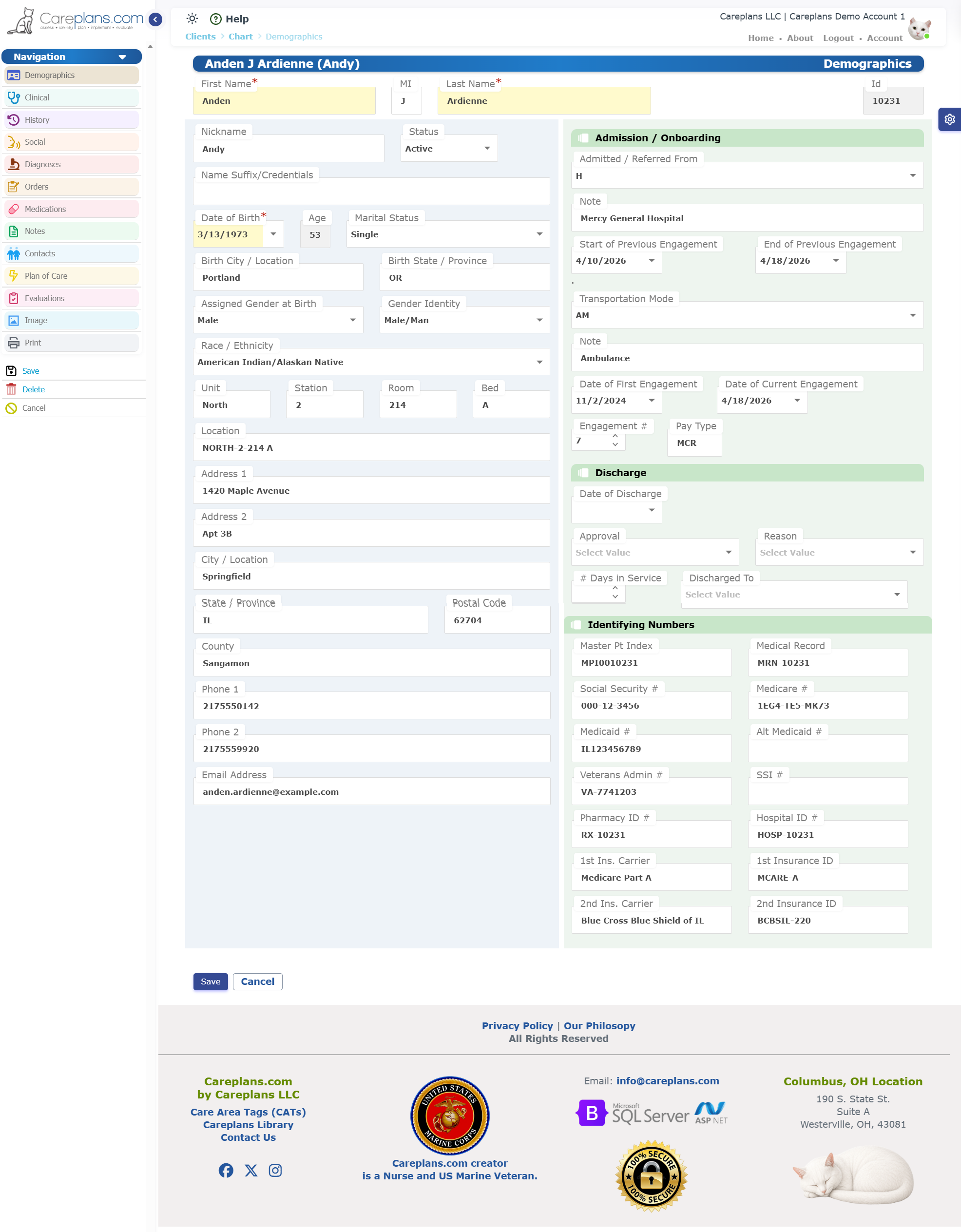Click the Contacts people icon
This screenshot has height=1232, width=961.
click(x=14, y=254)
